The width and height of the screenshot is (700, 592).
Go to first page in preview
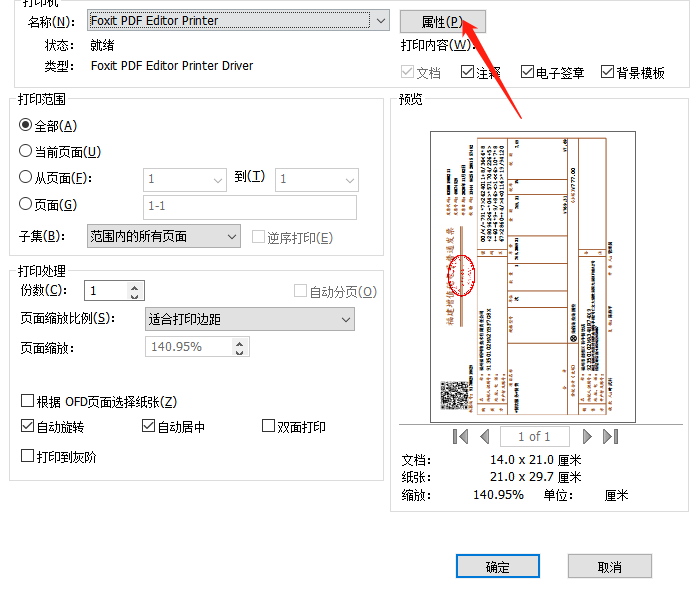460,436
